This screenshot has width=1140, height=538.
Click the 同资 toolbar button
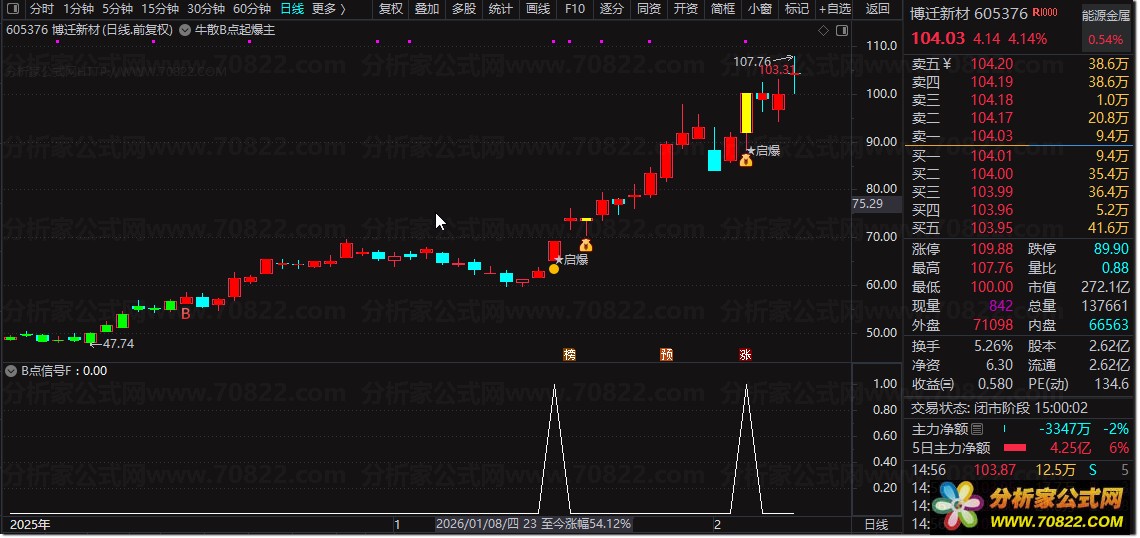(649, 9)
